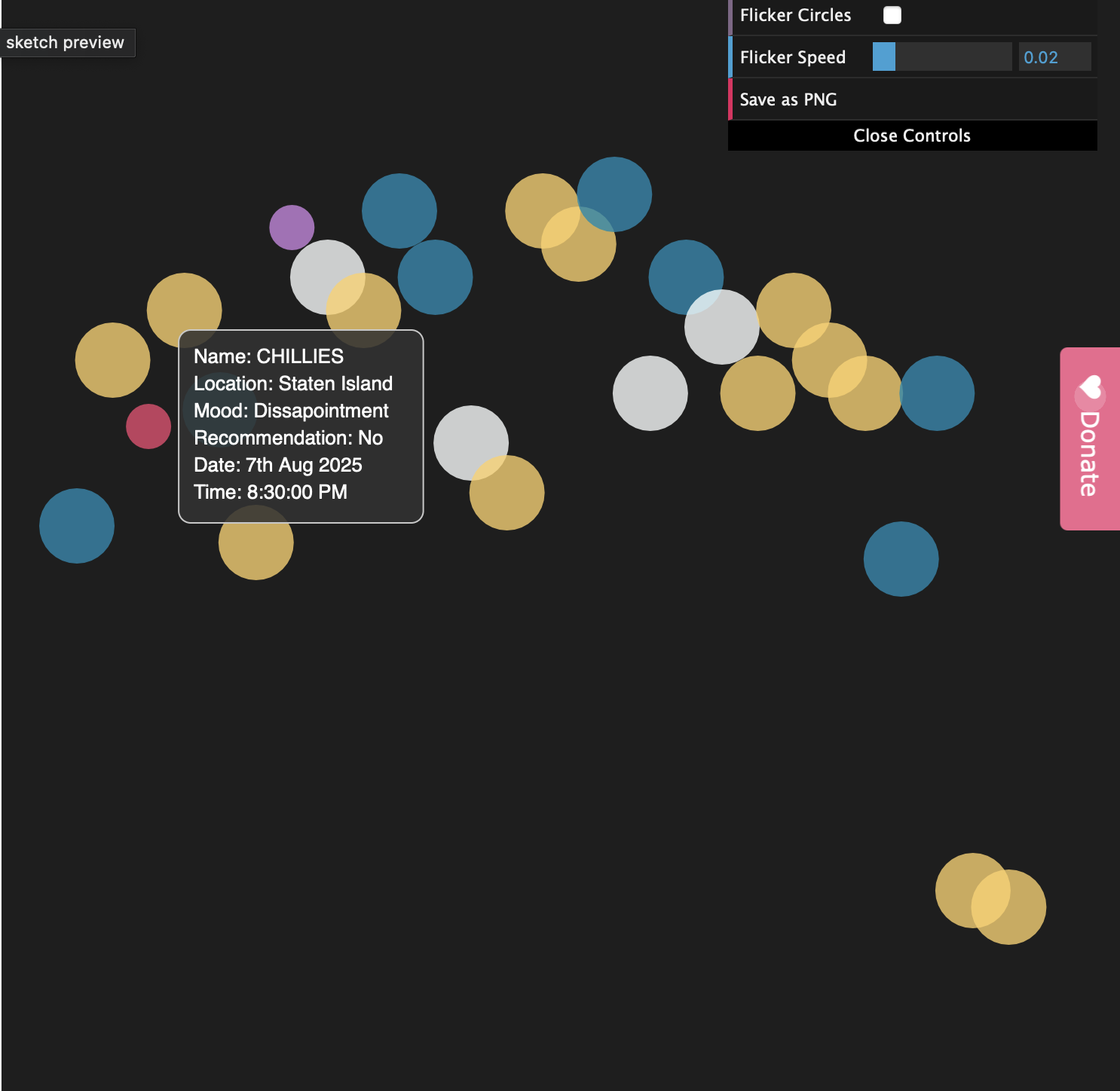
Task: Click the sketch preview label
Action: point(66,43)
